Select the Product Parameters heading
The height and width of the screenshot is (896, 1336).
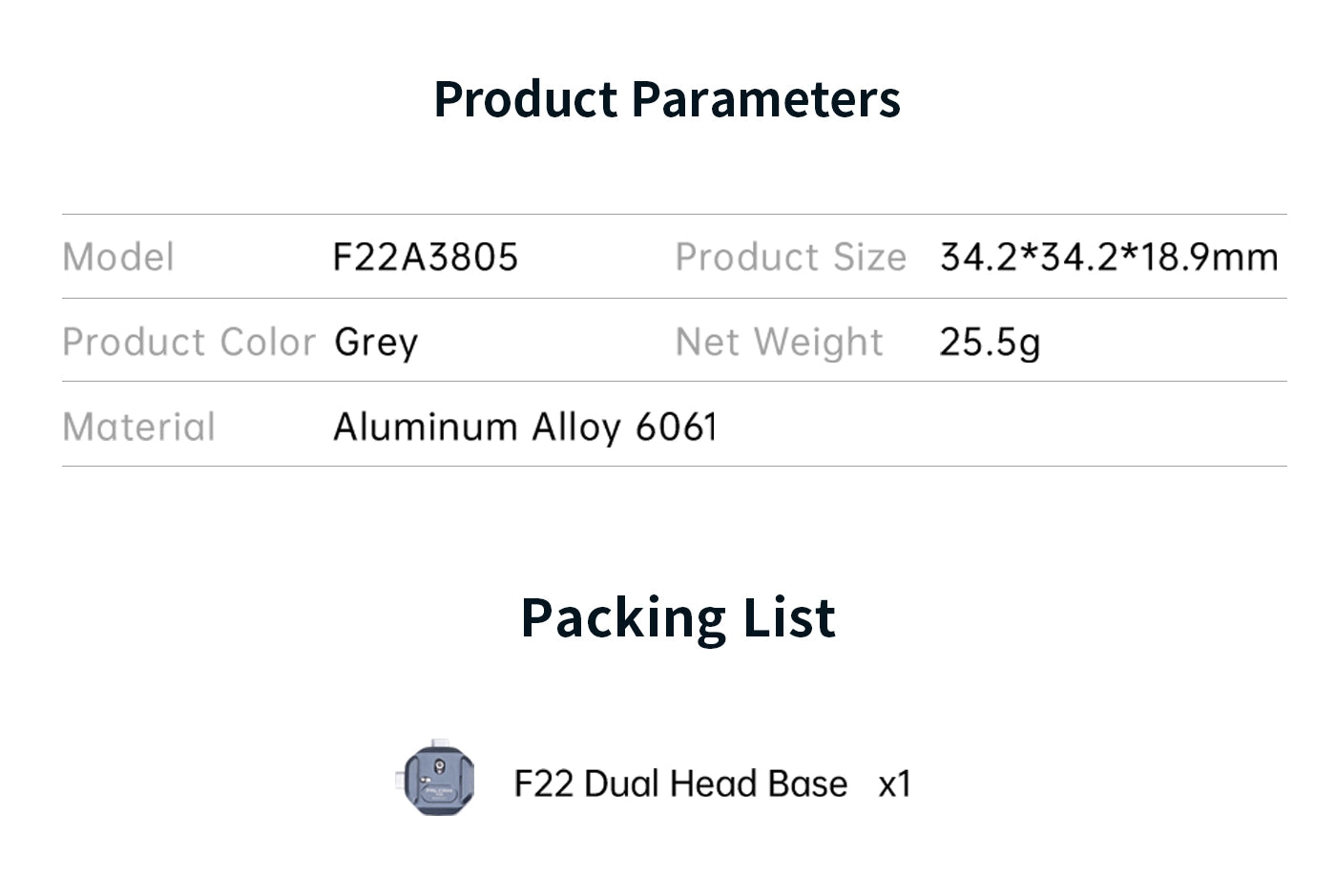[667, 99]
